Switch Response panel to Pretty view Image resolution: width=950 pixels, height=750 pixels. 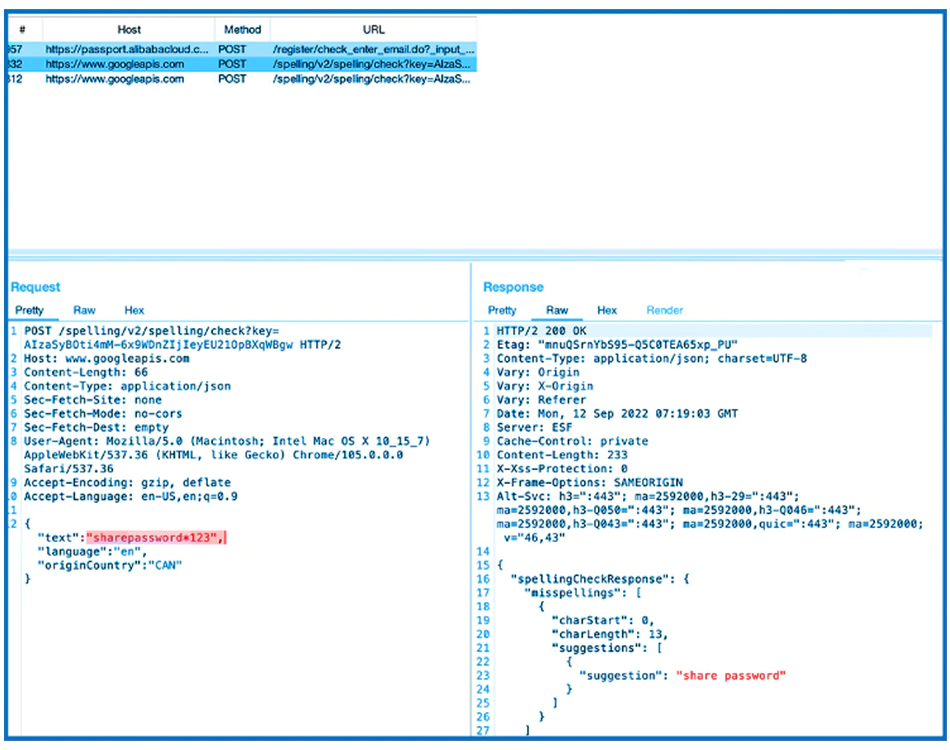tap(502, 310)
